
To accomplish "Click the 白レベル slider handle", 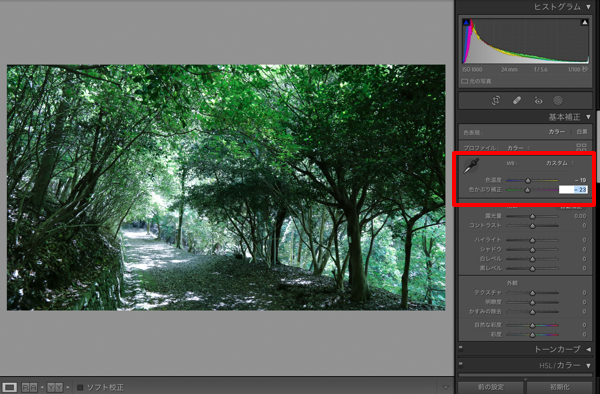I will tap(532, 259).
